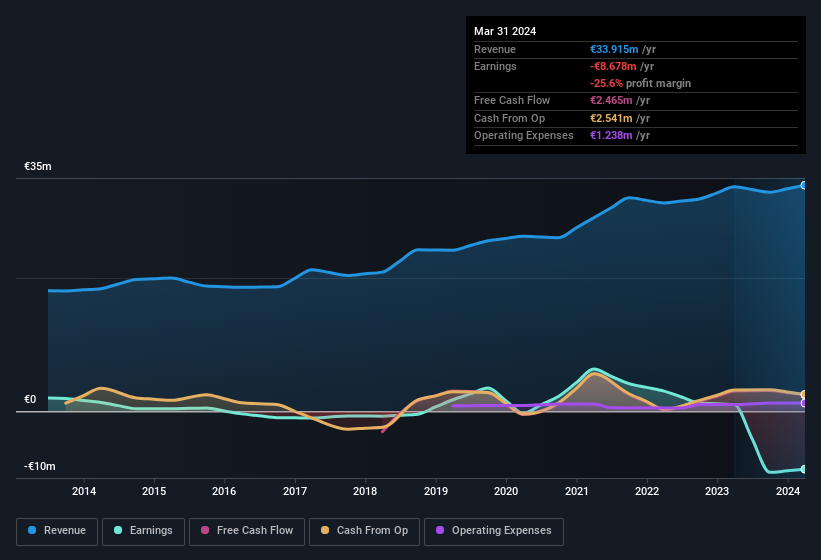Click the blue Revenue legend dot
821x560 pixels.
coord(33,531)
